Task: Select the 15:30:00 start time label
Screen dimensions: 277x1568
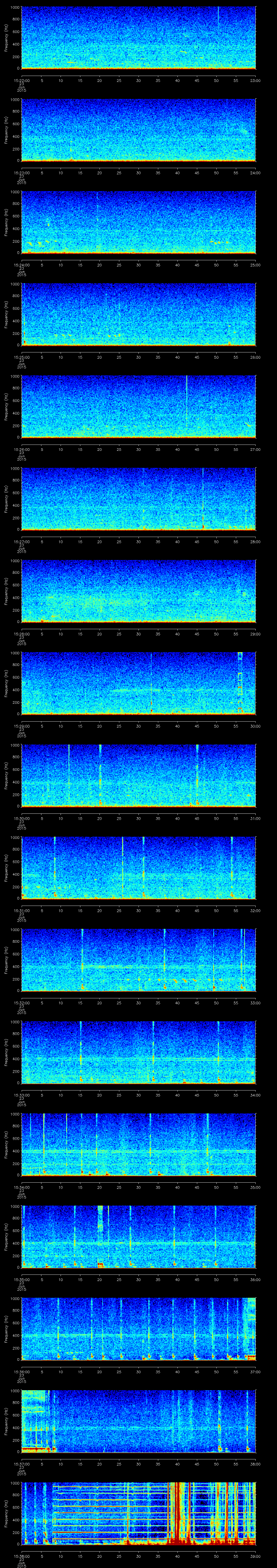Action: (x=21, y=818)
